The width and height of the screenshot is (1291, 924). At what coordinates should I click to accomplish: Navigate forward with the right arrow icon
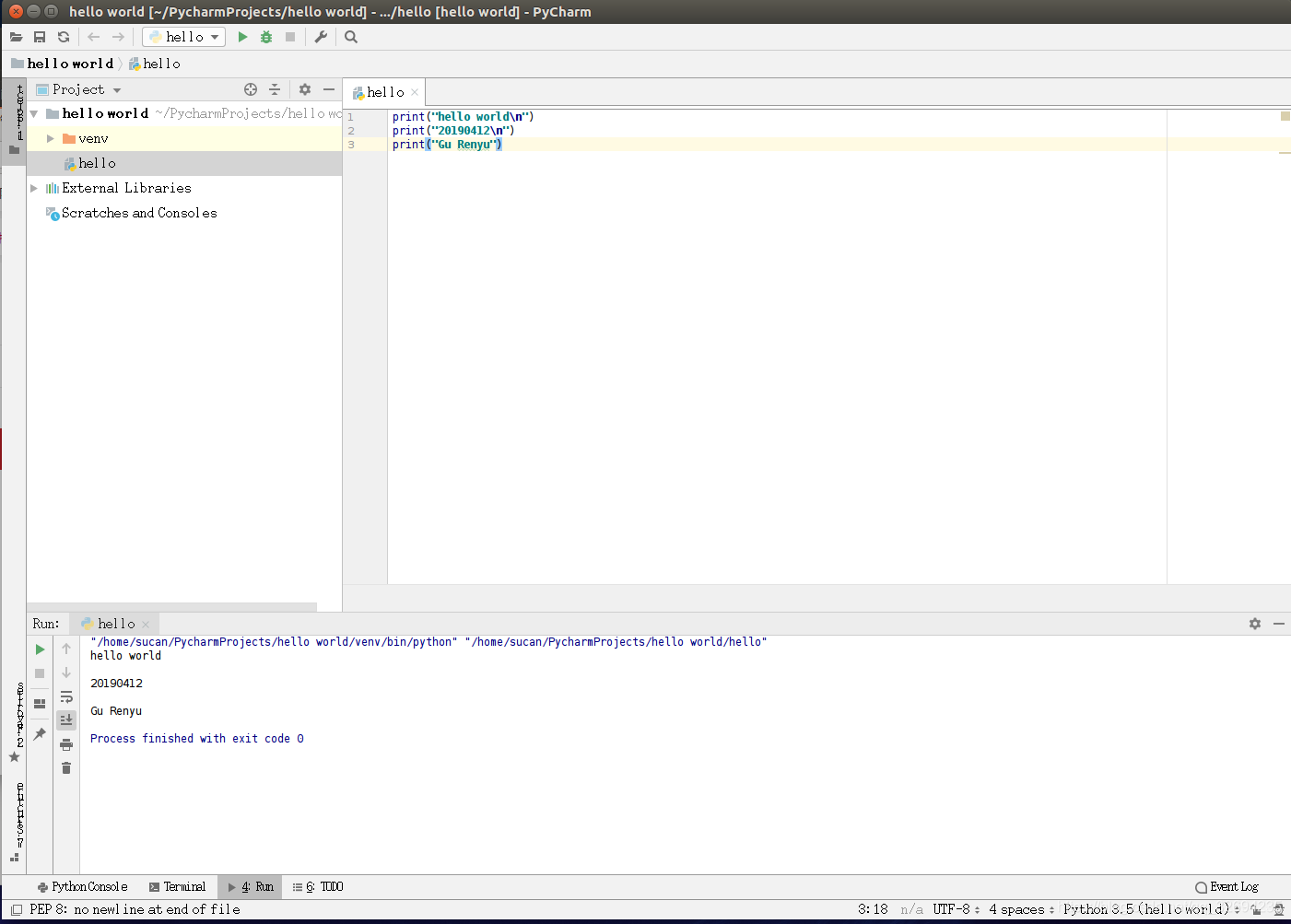pos(118,37)
